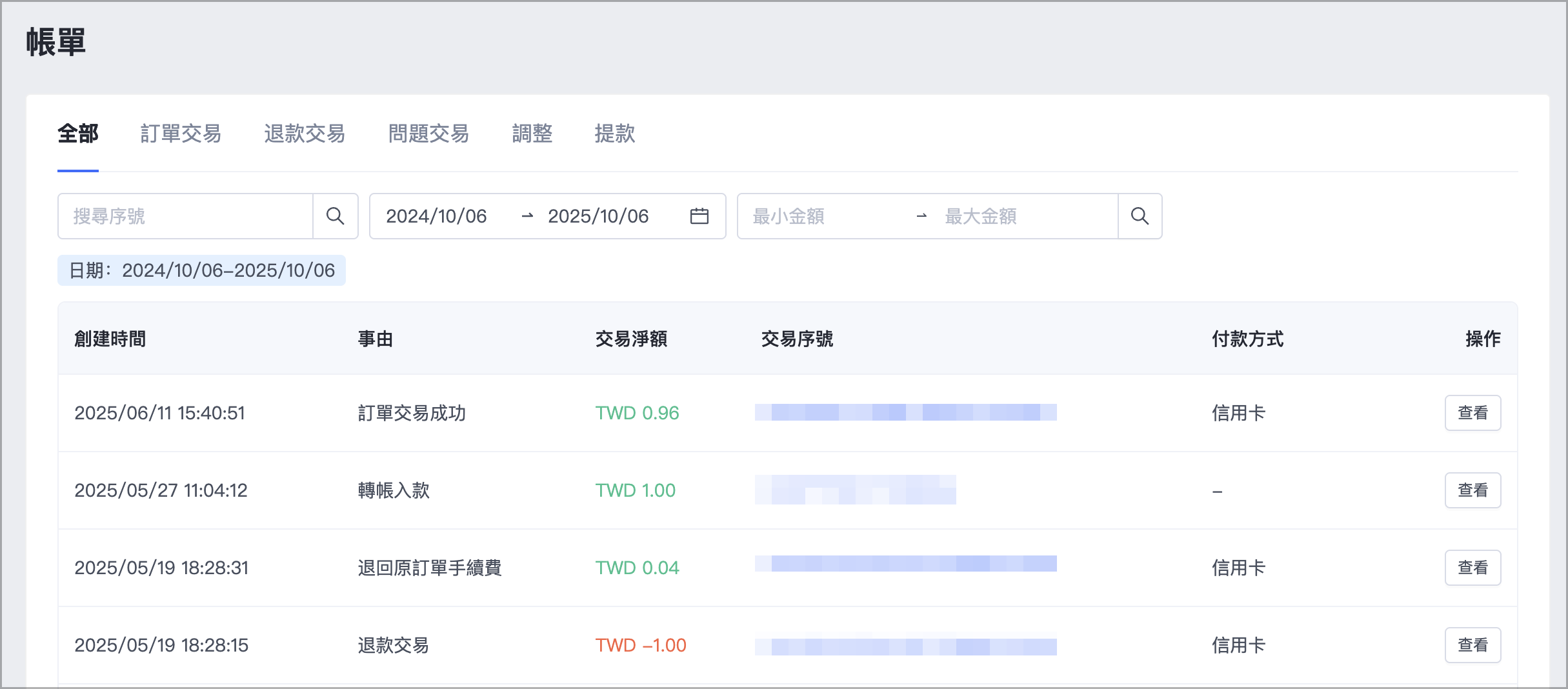Select the timestamp 2025/05/19 18:28:31
The height and width of the screenshot is (689, 1568).
(161, 568)
